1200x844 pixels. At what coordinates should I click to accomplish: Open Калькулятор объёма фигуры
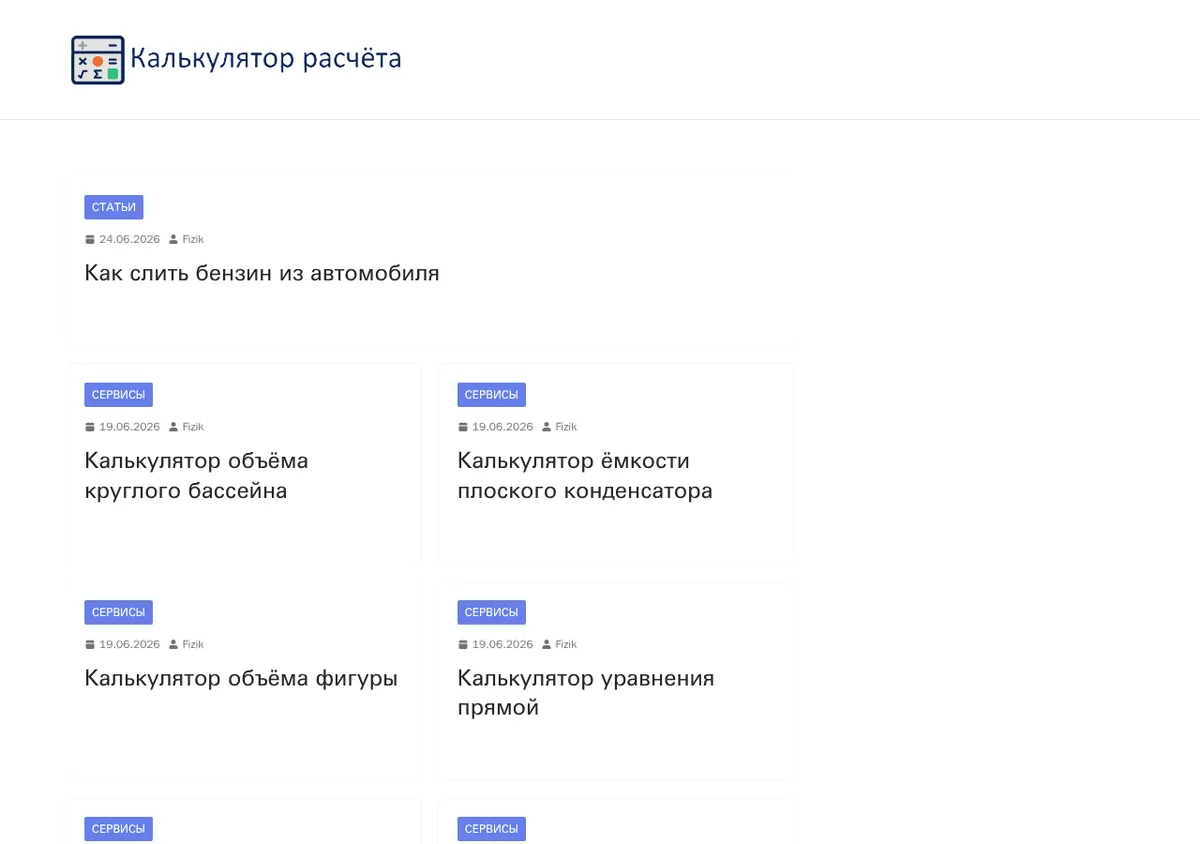click(x=241, y=678)
